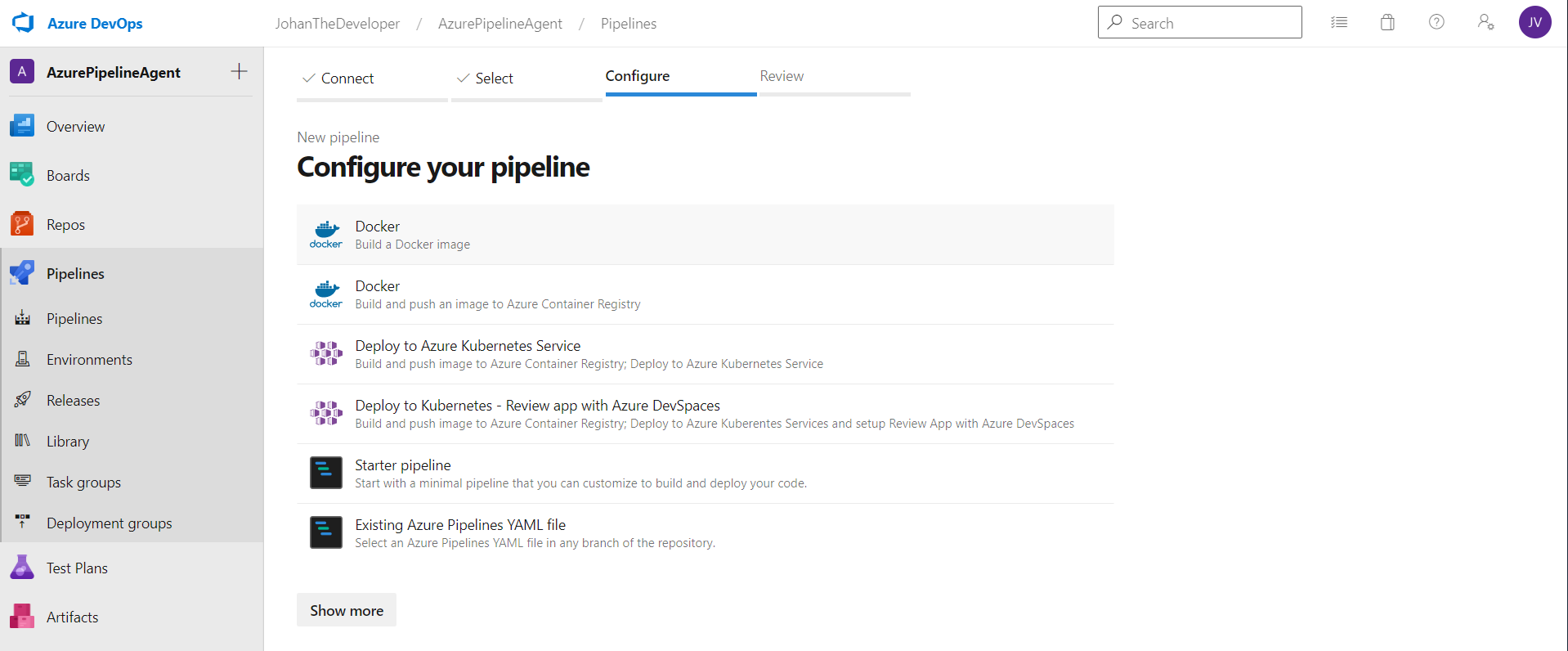
Task: Open the JV profile avatar
Action: 1535,22
